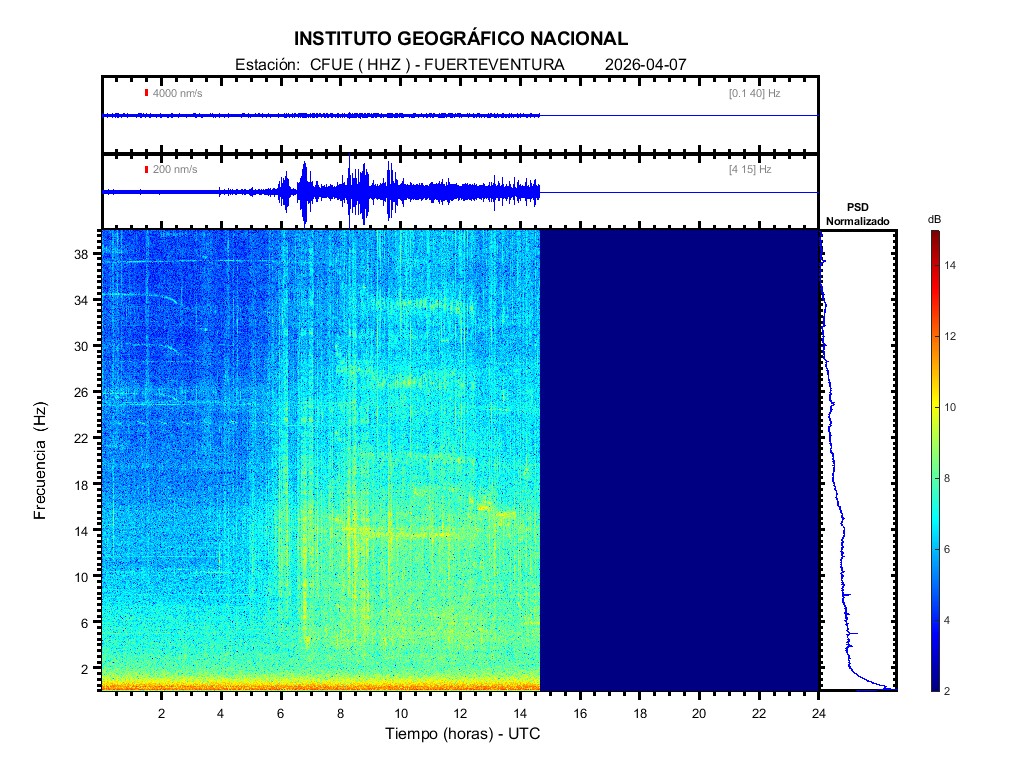
Task: Click the [4 15] Hz filter label
Action: [x=749, y=170]
